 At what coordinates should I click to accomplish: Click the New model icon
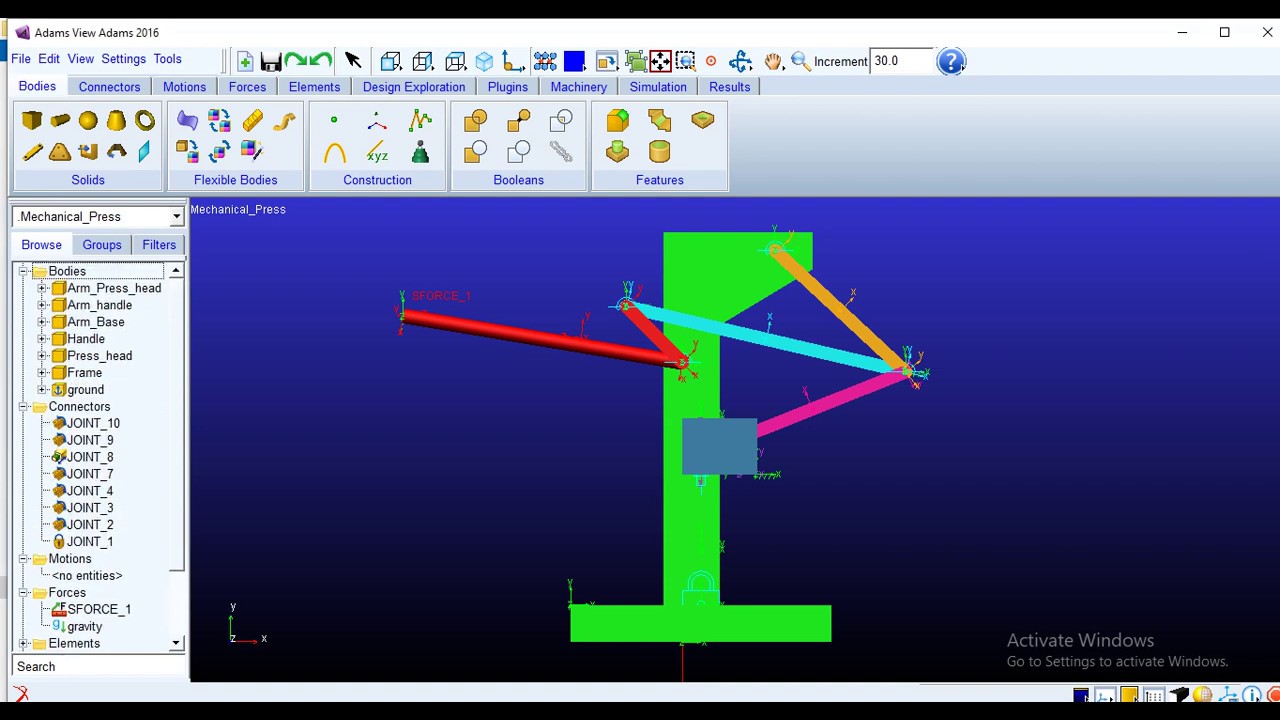click(x=245, y=61)
